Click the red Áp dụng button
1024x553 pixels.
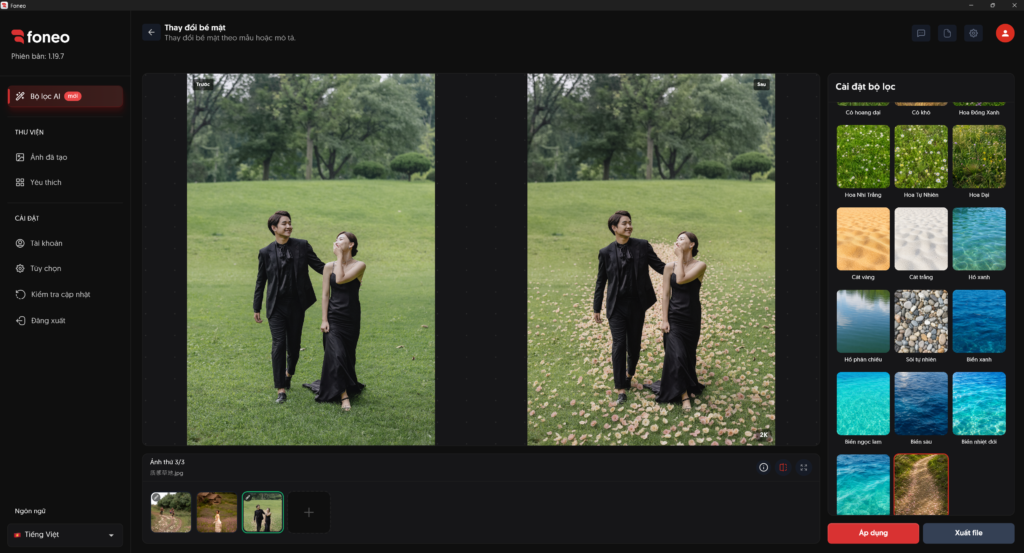872,533
